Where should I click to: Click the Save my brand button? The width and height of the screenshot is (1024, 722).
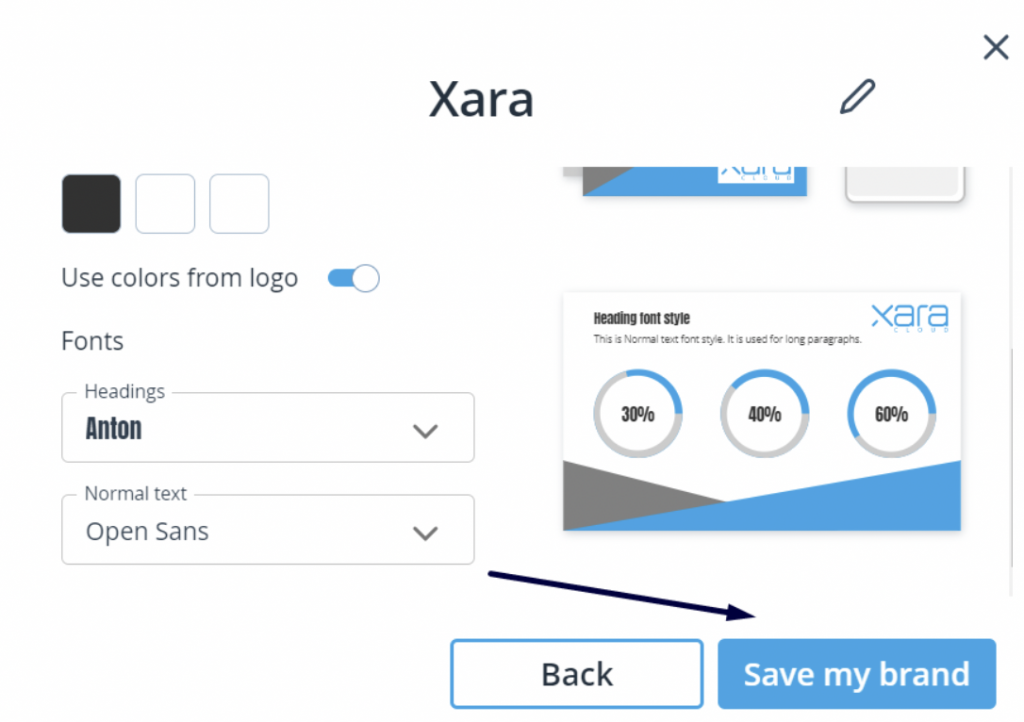[x=857, y=674]
